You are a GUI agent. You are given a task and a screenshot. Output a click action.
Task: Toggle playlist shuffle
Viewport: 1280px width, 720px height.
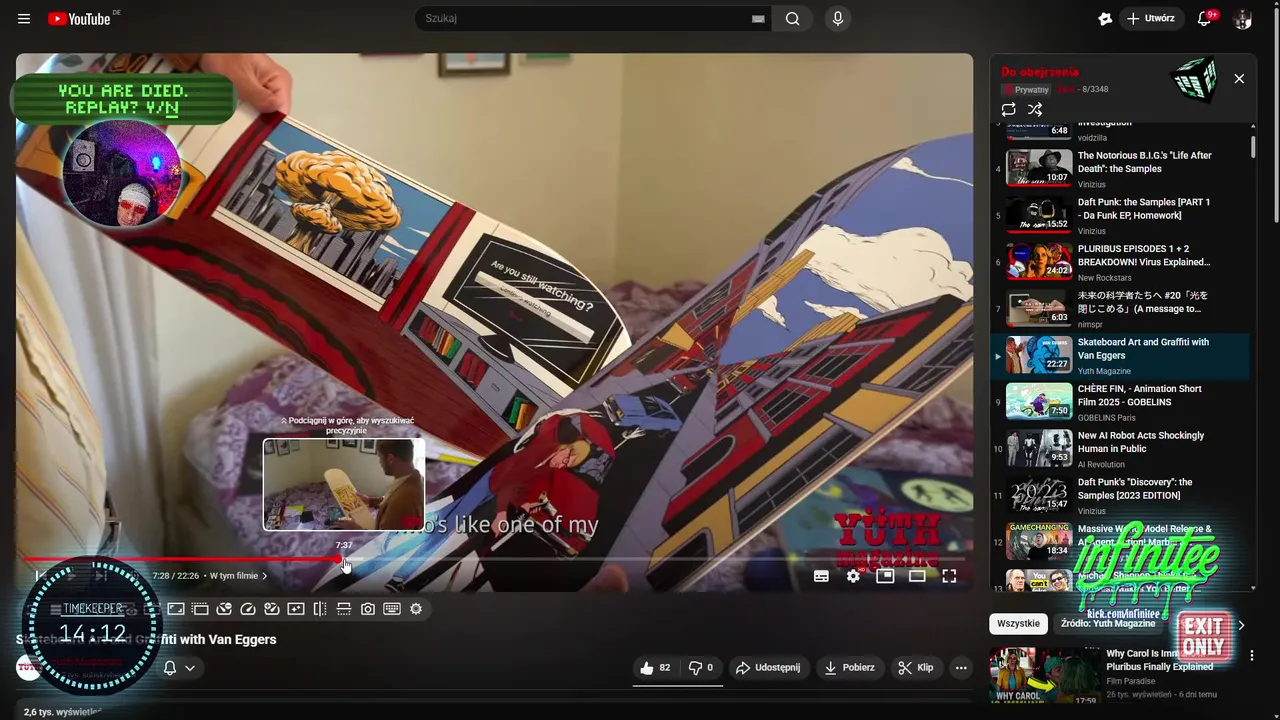pos(1035,109)
